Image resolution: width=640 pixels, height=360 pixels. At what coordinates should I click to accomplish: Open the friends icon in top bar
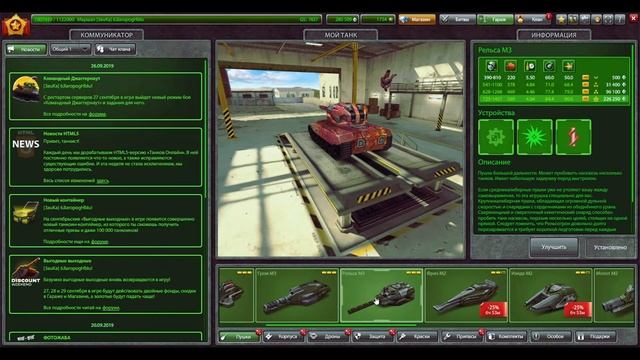[573, 19]
